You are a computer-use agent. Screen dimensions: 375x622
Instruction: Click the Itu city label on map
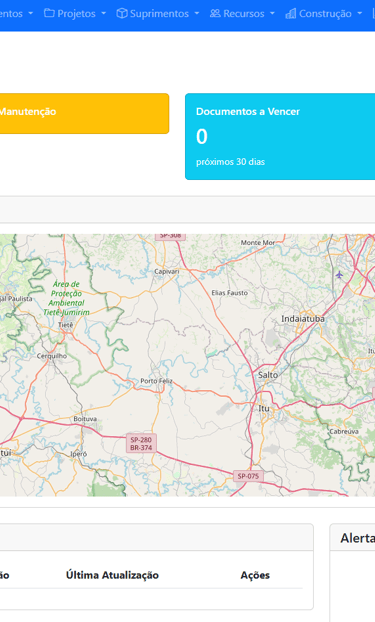click(264, 408)
